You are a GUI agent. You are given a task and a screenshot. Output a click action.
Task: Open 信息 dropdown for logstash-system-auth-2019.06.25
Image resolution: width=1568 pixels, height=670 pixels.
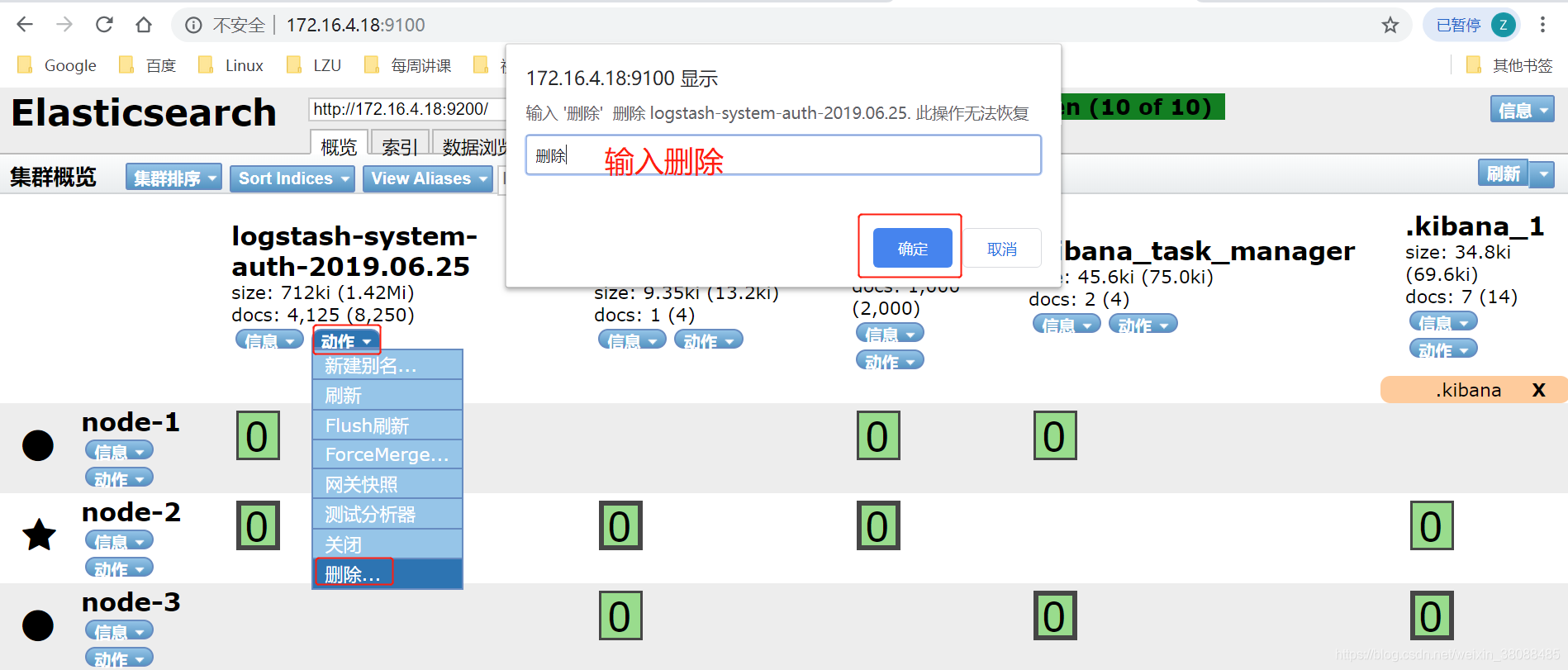tap(269, 340)
